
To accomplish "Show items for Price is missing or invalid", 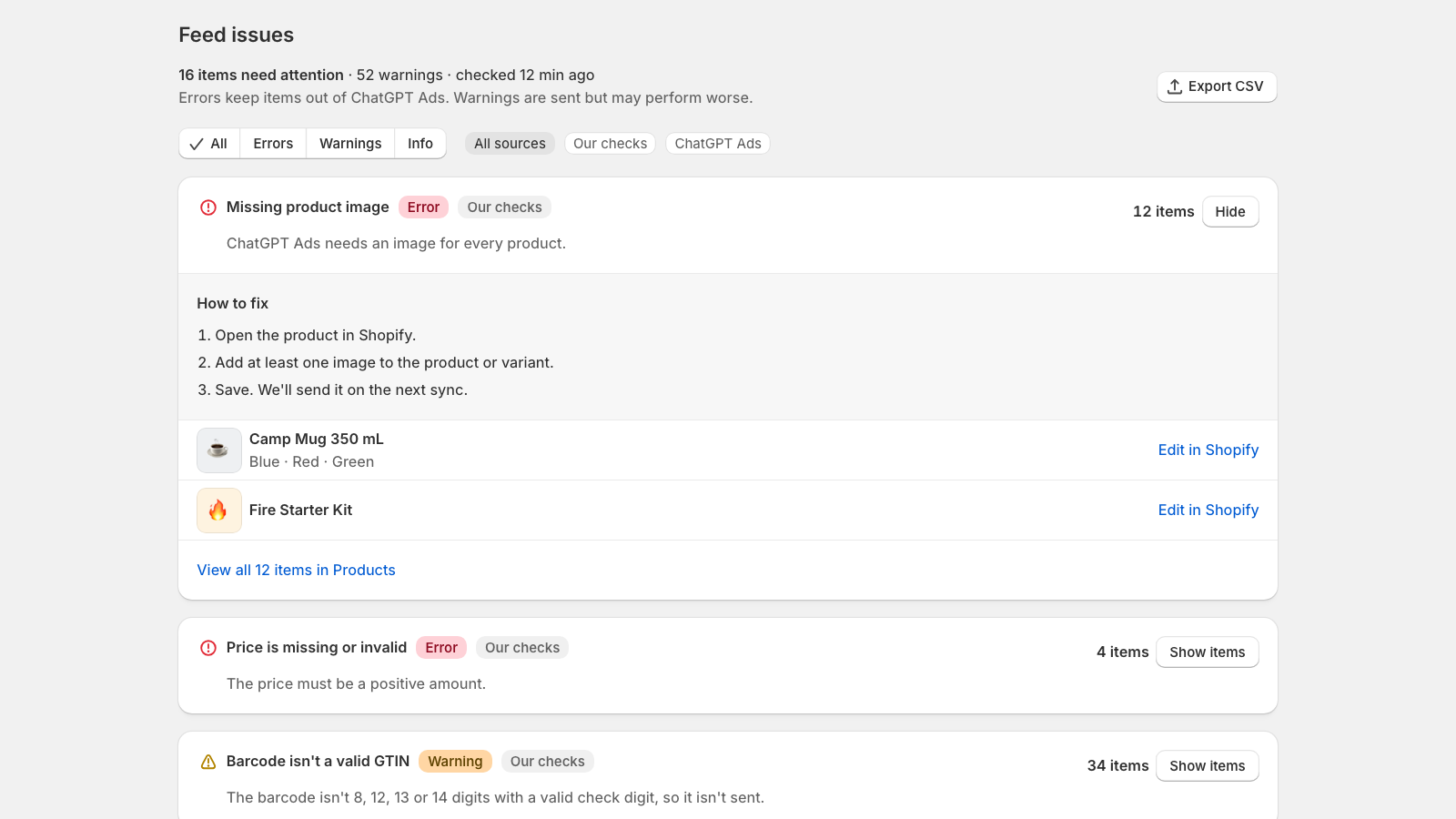I will click(1207, 652).
